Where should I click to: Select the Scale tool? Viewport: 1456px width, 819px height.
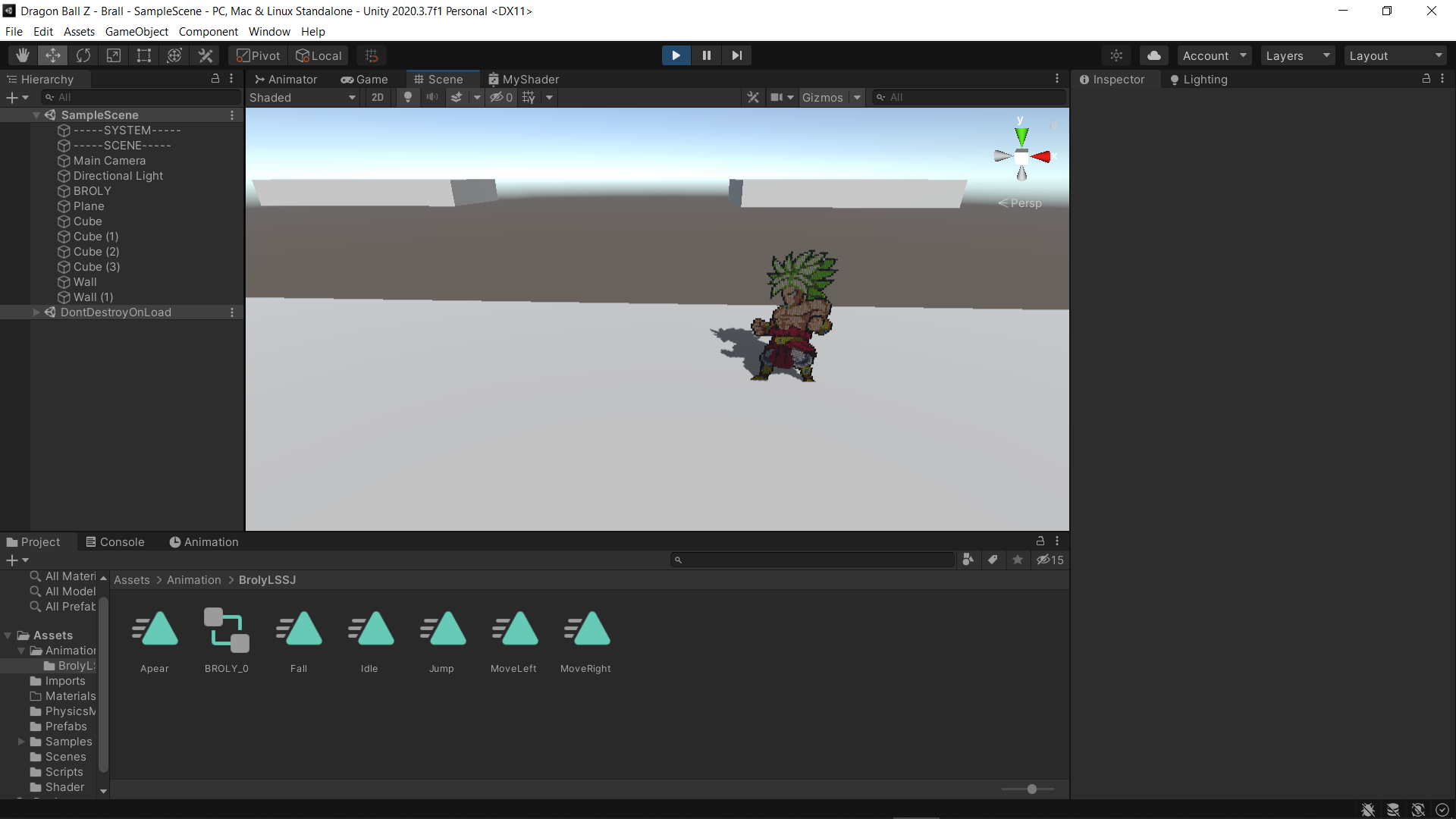(114, 55)
